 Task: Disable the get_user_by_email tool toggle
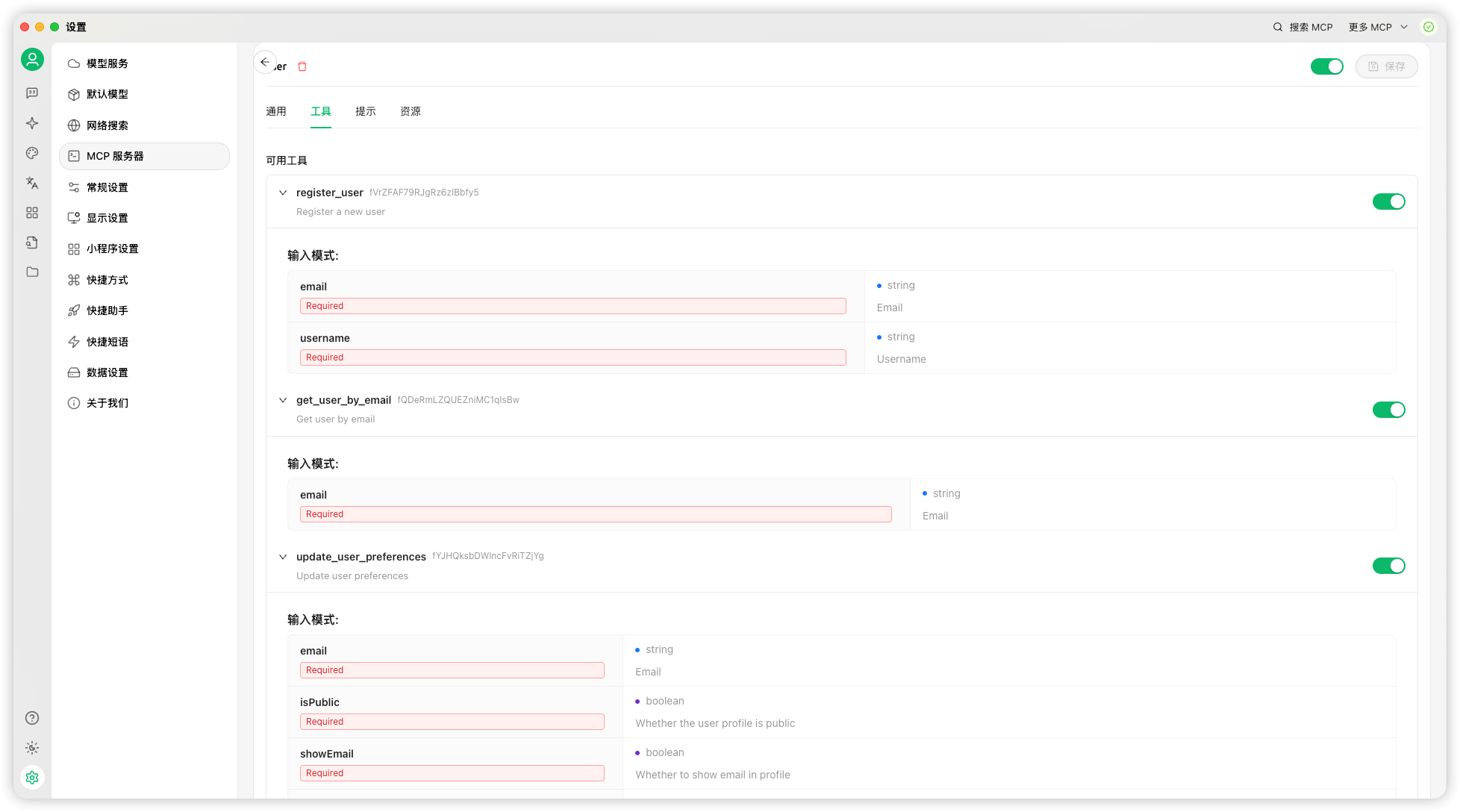(x=1389, y=410)
